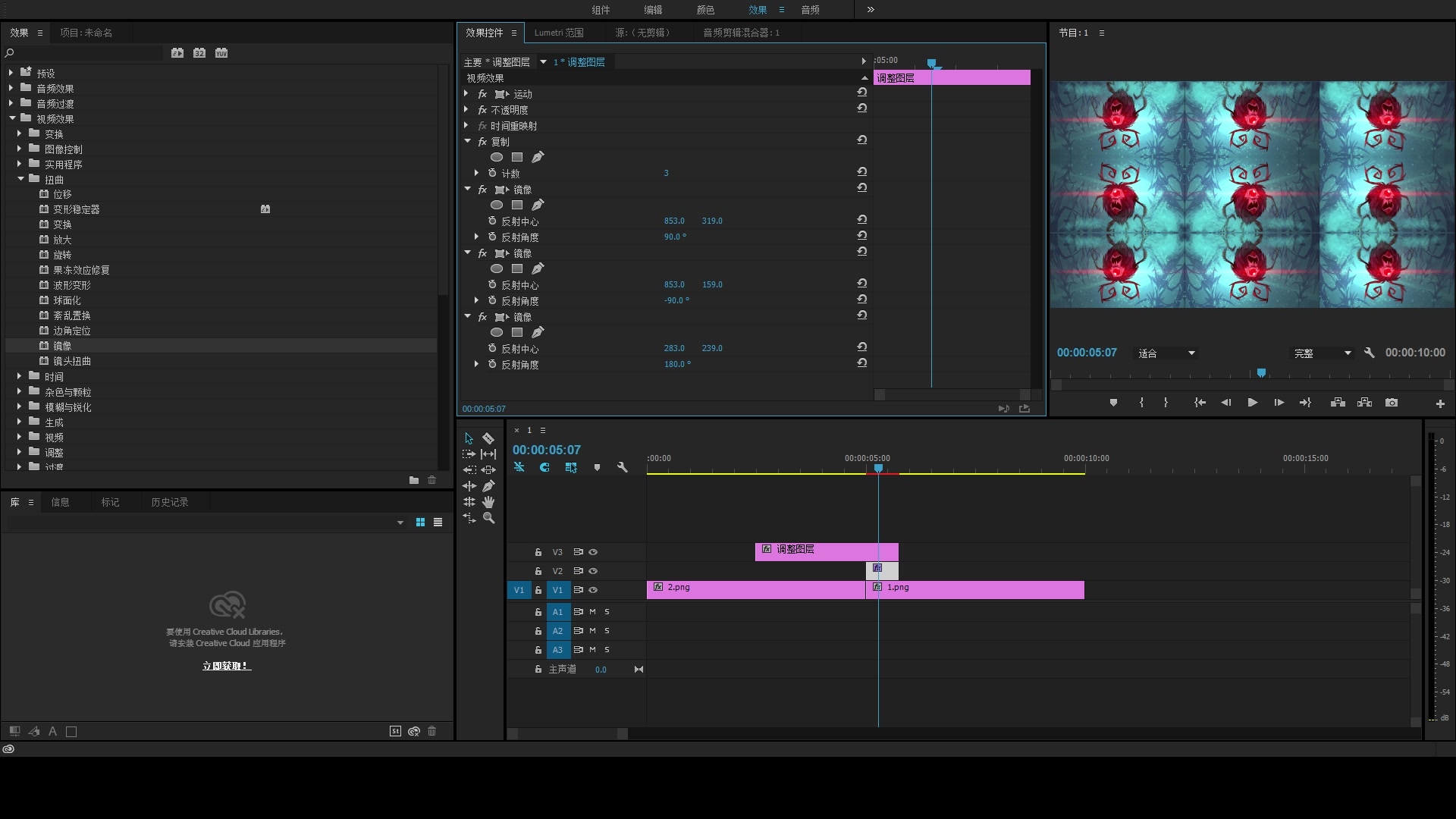
Task: Click Export Frame camera icon
Action: point(1392,403)
